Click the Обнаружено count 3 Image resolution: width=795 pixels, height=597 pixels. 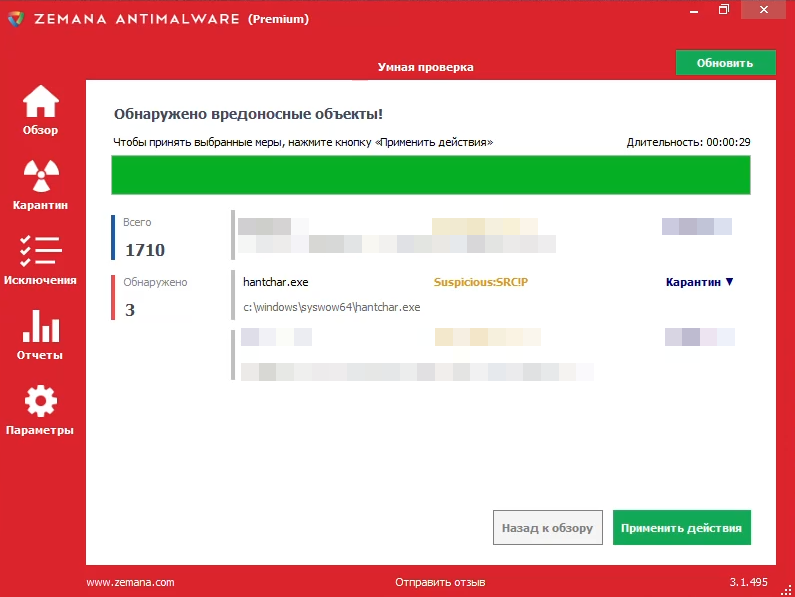(130, 310)
